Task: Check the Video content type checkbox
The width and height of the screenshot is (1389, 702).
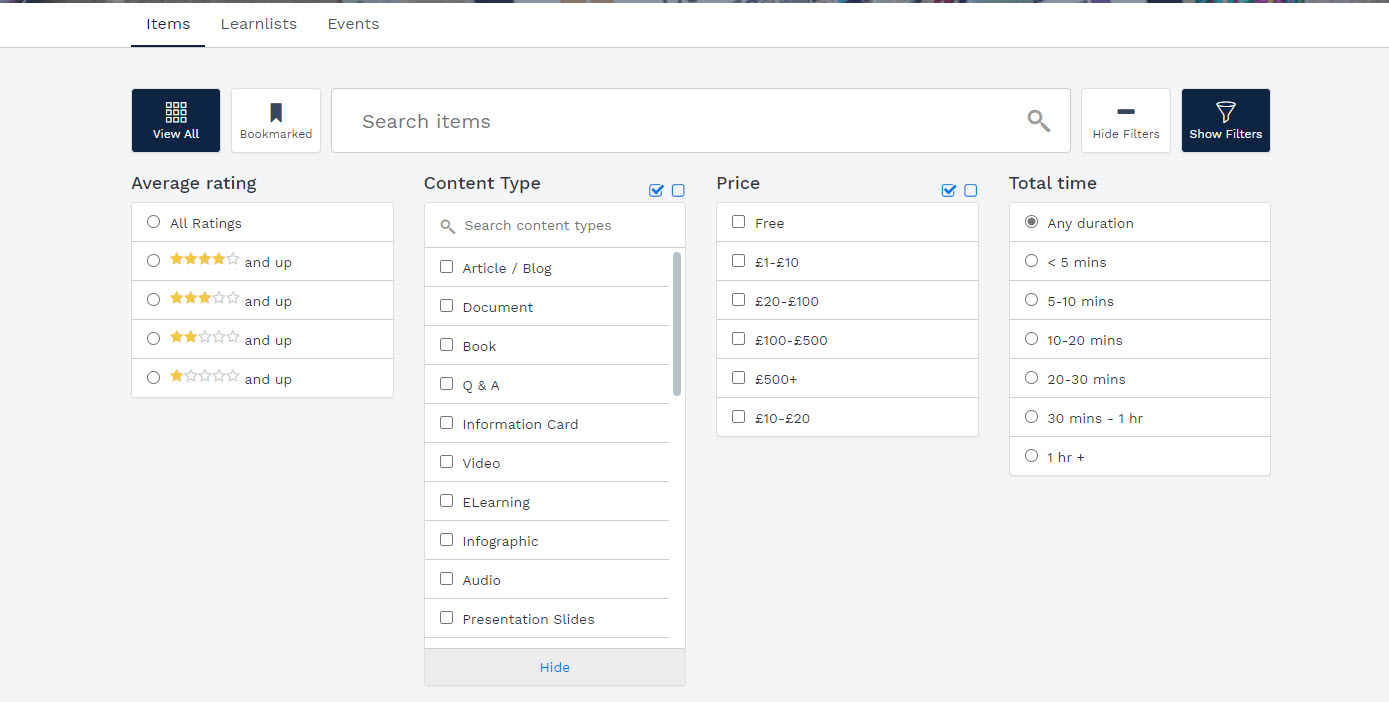Action: [x=447, y=462]
